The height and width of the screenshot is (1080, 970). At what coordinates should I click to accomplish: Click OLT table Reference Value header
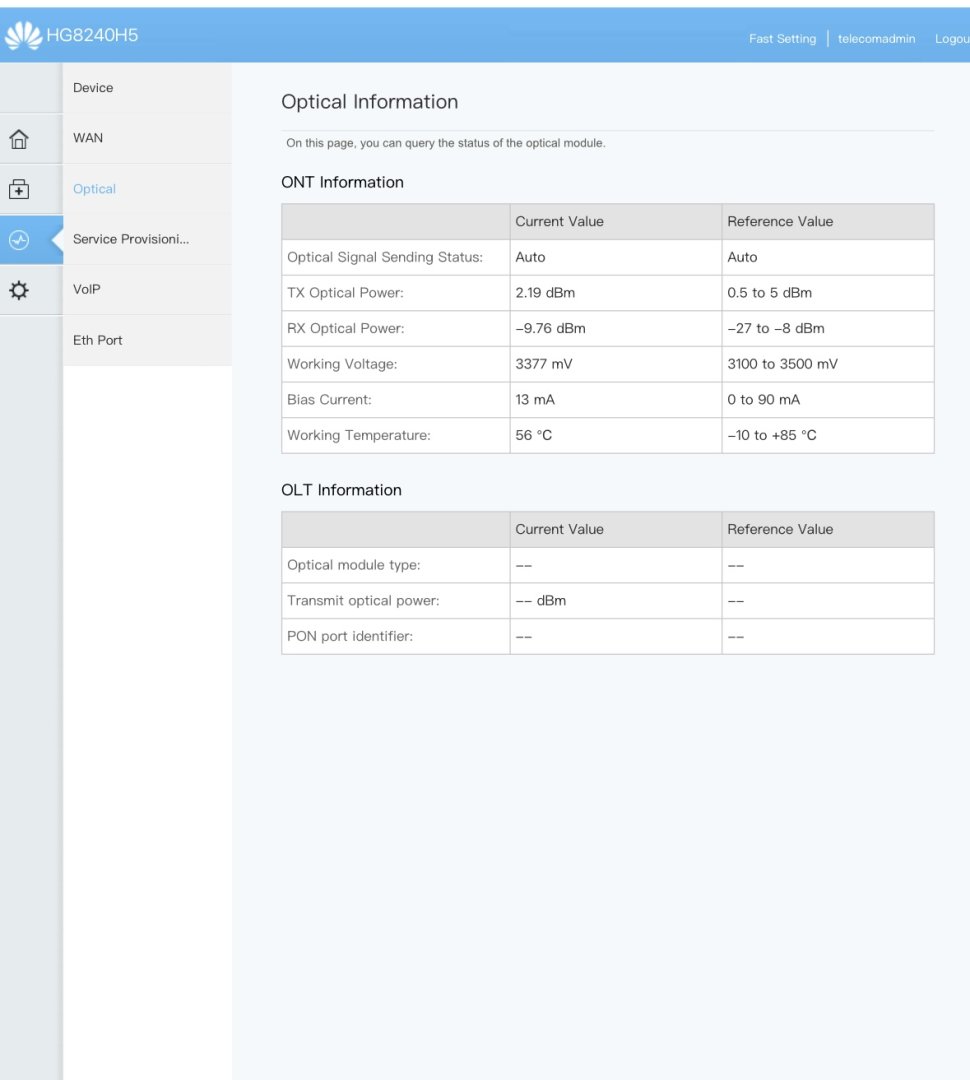click(780, 530)
